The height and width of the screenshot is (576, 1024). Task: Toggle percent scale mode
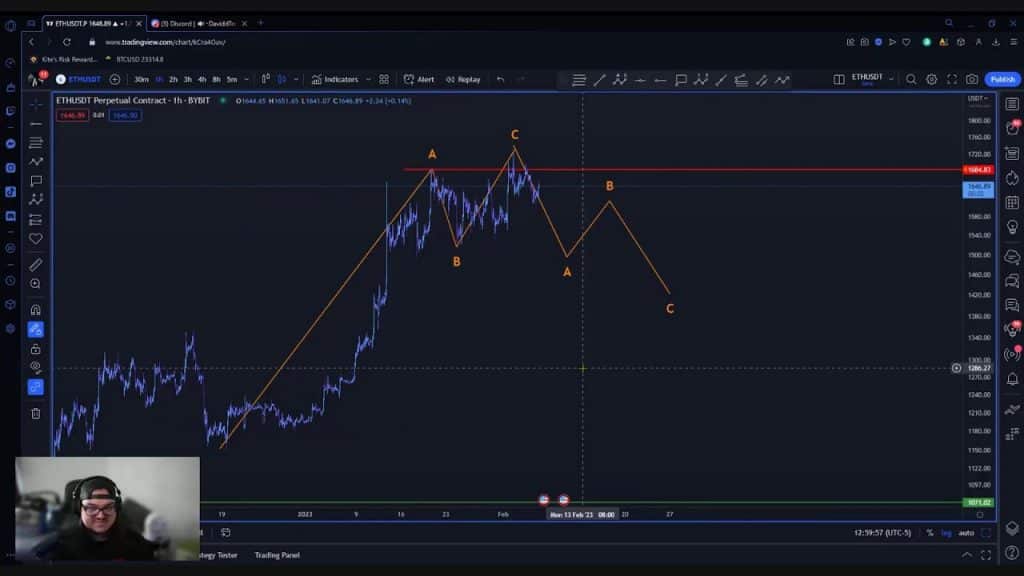pyautogui.click(x=930, y=533)
